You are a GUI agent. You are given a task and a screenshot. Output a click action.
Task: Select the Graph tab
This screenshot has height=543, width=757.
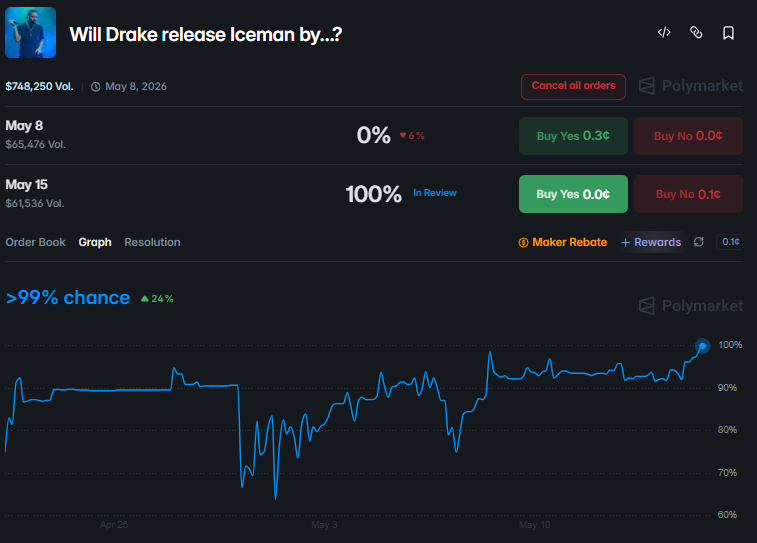(95, 242)
